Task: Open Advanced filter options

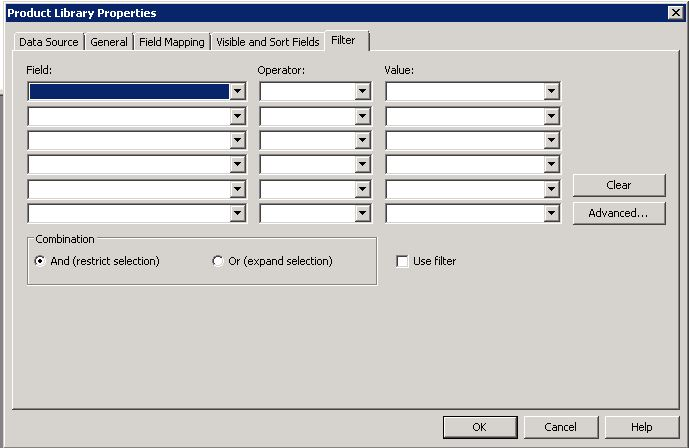Action: coord(618,213)
